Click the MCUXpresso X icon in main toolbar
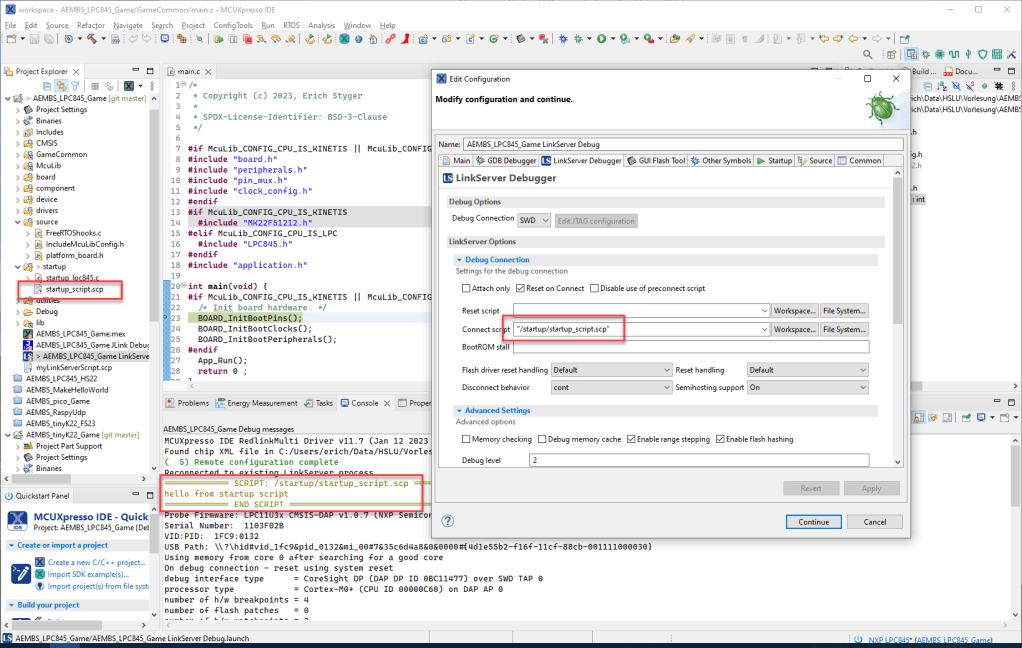The height and width of the screenshot is (648, 1022). point(343,39)
